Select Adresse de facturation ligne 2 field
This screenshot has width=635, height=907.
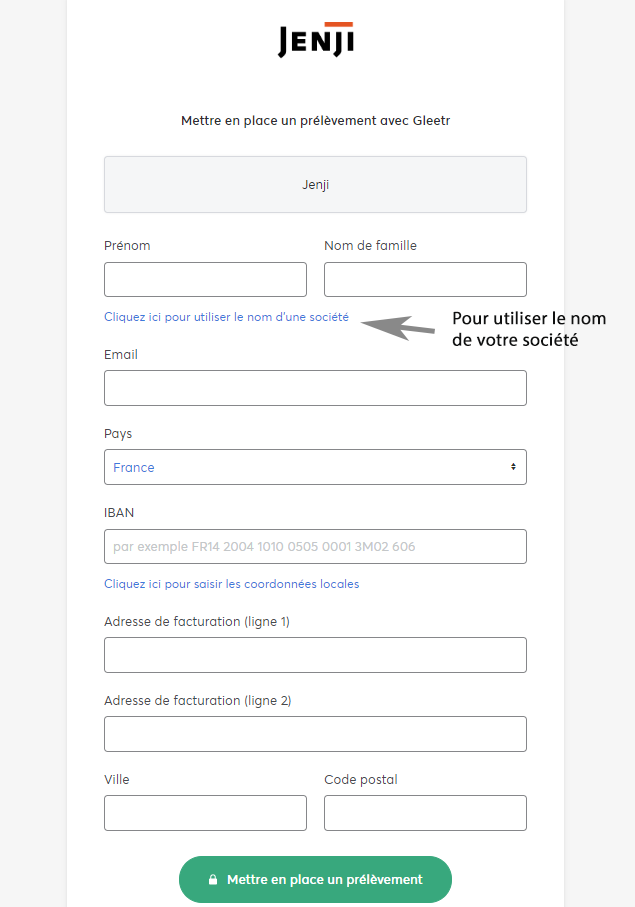315,734
